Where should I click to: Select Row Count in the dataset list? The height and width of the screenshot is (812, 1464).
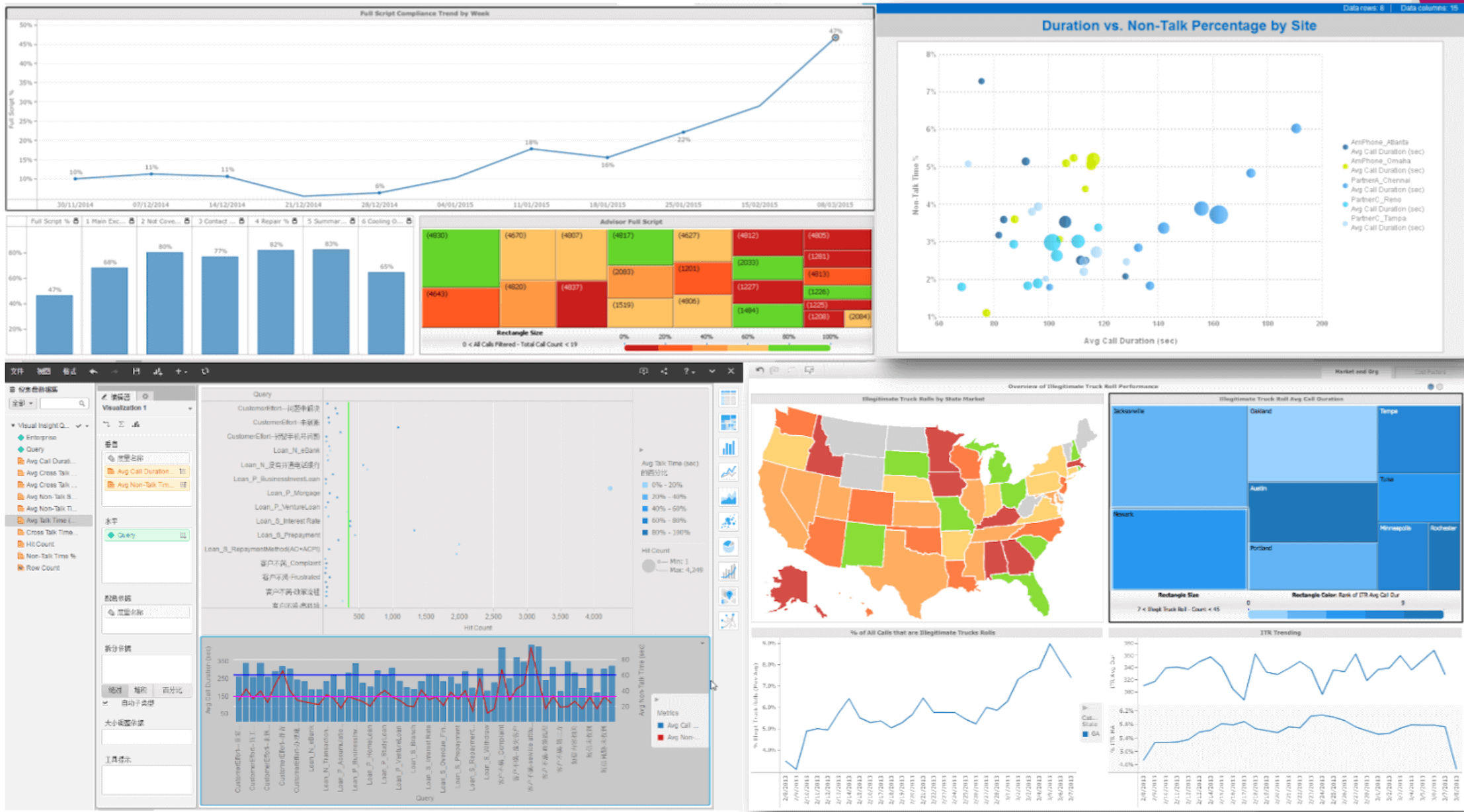38,568
